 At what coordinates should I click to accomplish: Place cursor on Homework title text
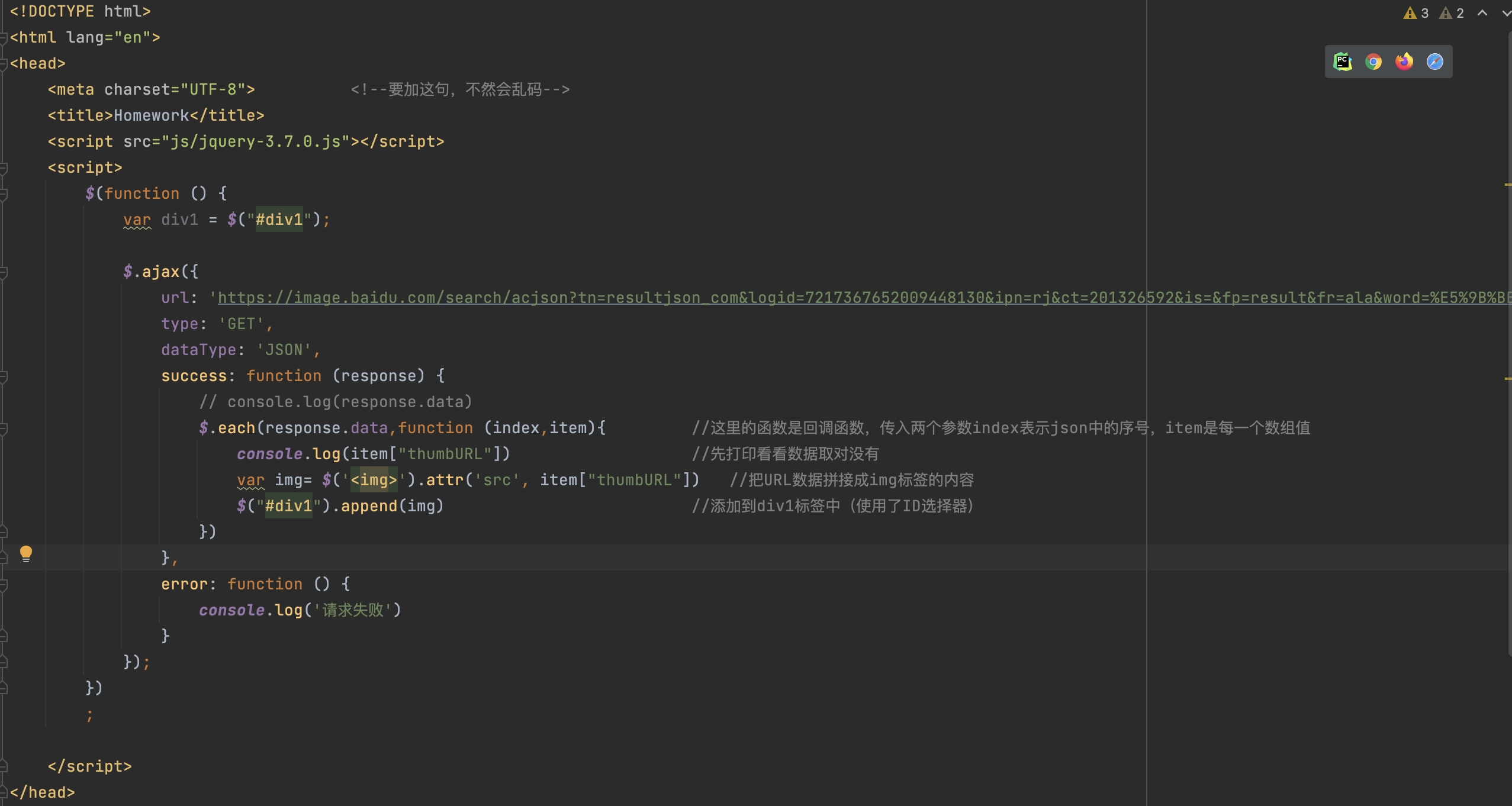[152, 115]
